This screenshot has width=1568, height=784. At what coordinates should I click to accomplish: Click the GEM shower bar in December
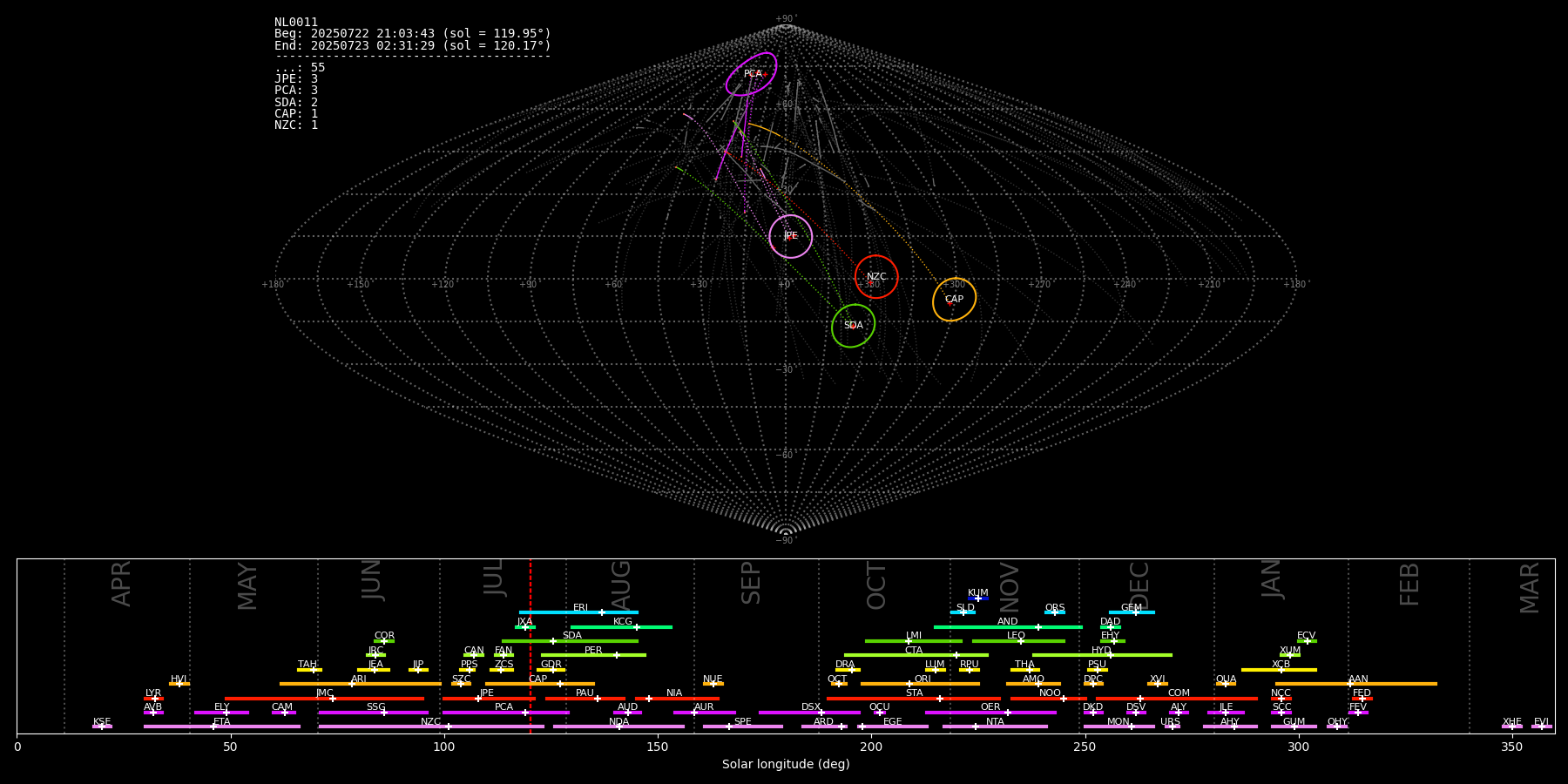[x=1132, y=612]
